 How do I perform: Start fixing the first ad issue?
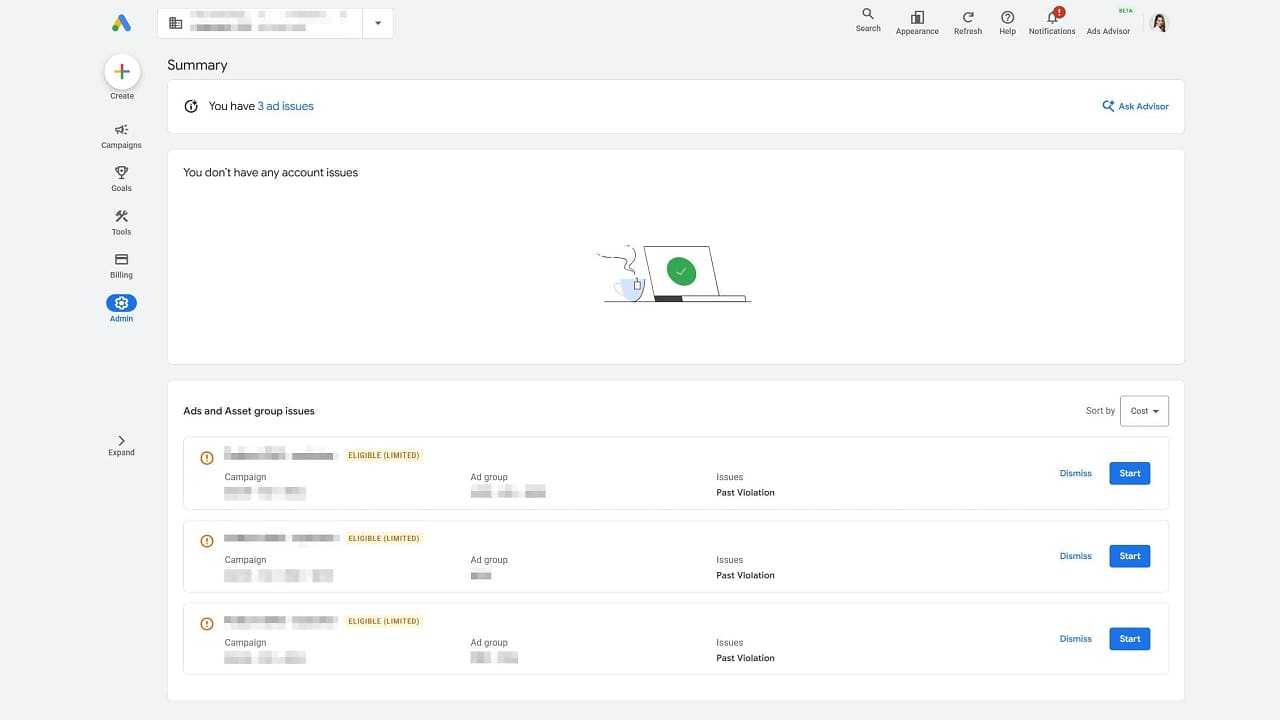point(1130,473)
